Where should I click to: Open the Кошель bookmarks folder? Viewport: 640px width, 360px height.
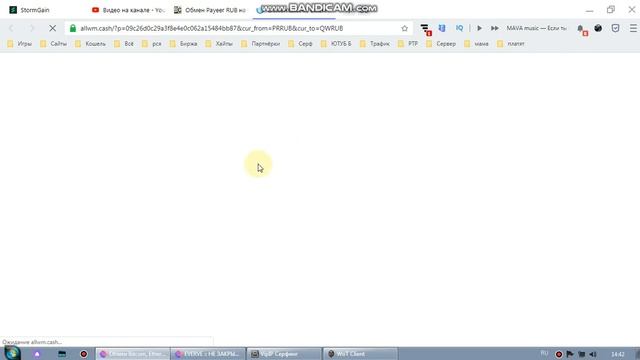pos(91,44)
